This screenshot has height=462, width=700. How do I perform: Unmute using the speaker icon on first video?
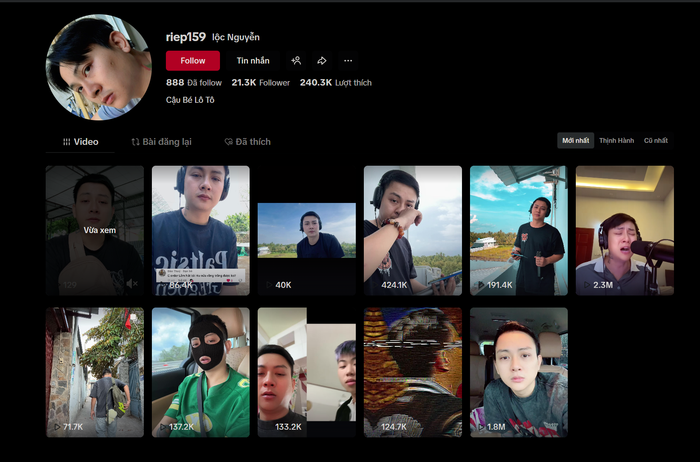[x=132, y=284]
